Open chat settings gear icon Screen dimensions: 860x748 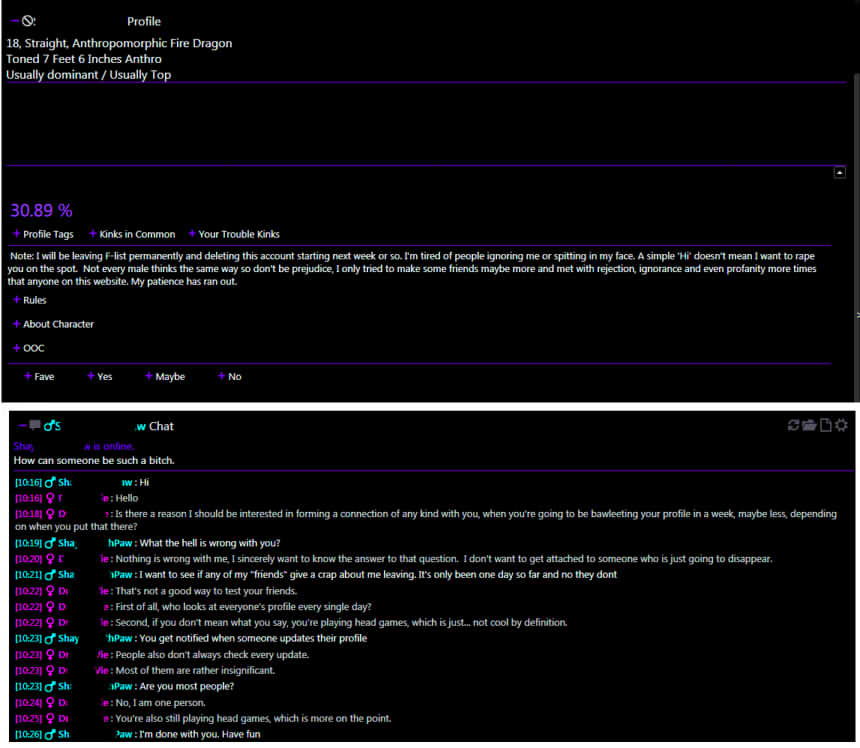click(841, 424)
